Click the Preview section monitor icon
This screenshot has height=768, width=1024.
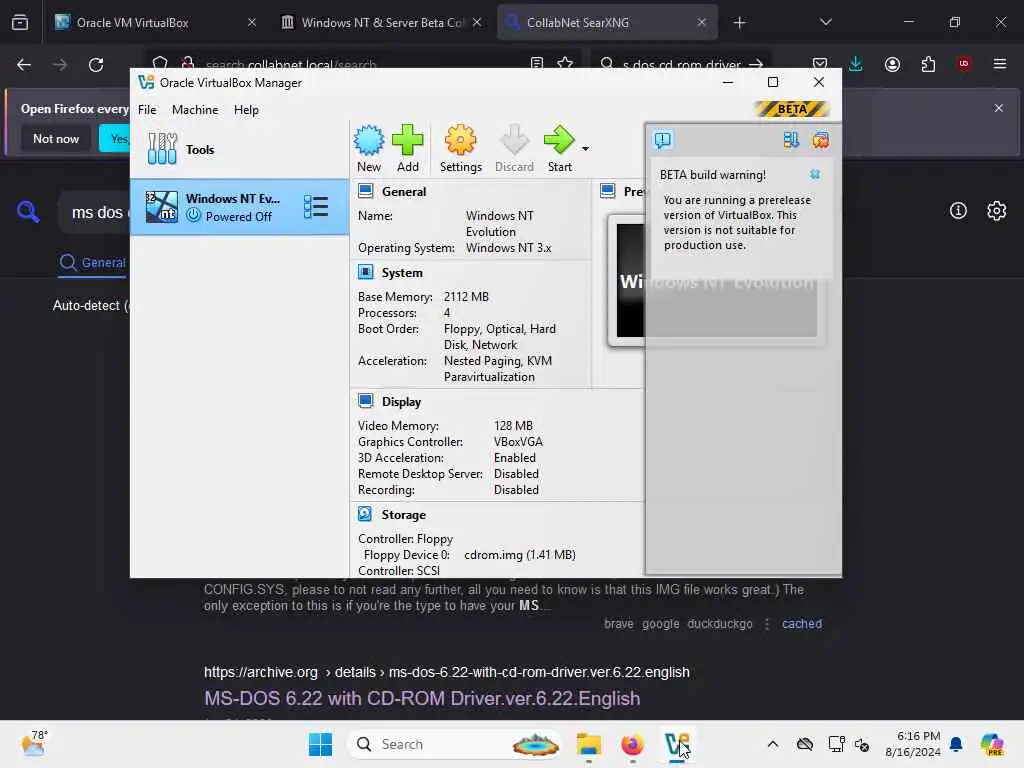(608, 191)
